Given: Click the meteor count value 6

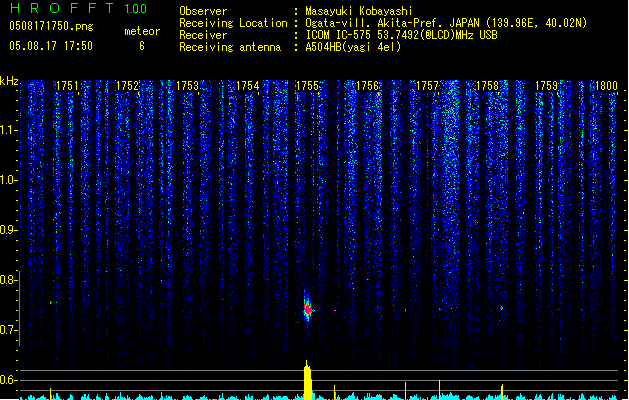Looking at the screenshot, I should (x=142, y=46).
